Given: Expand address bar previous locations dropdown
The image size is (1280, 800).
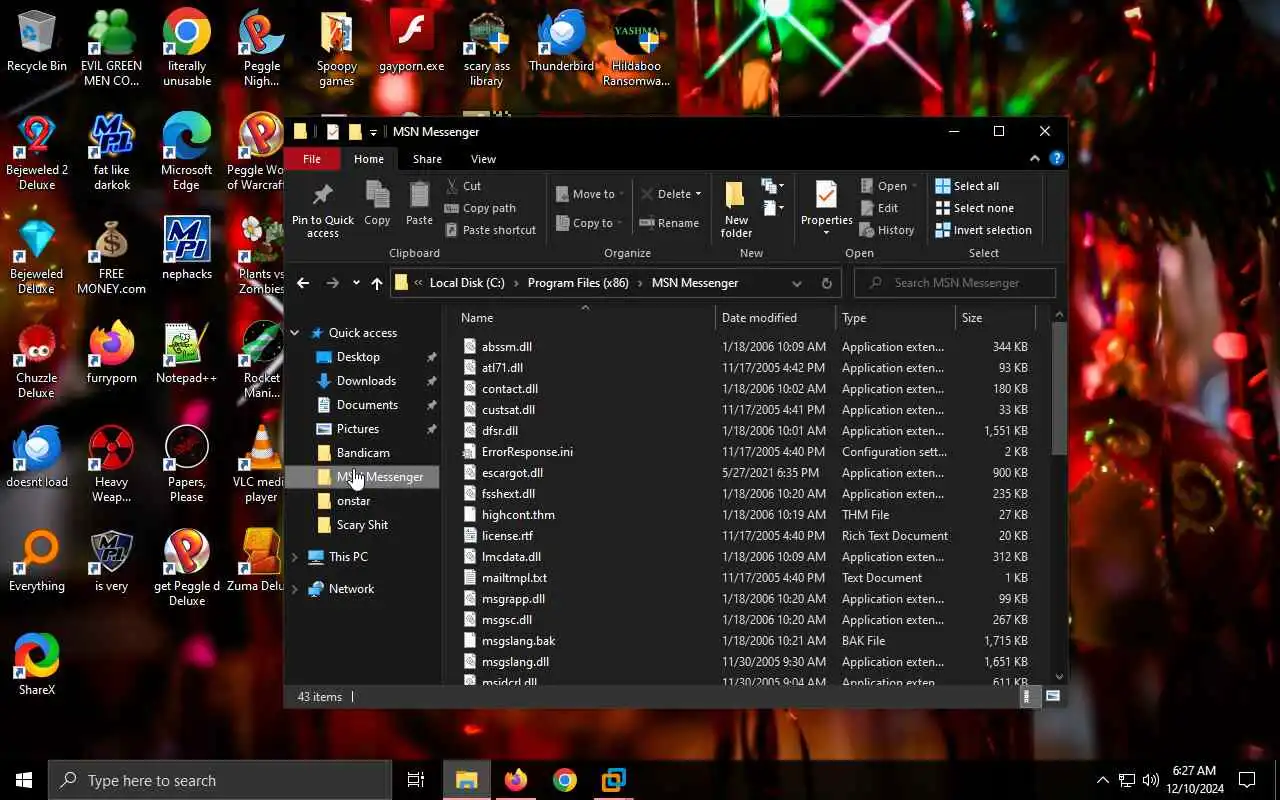Looking at the screenshot, I should coord(797,283).
